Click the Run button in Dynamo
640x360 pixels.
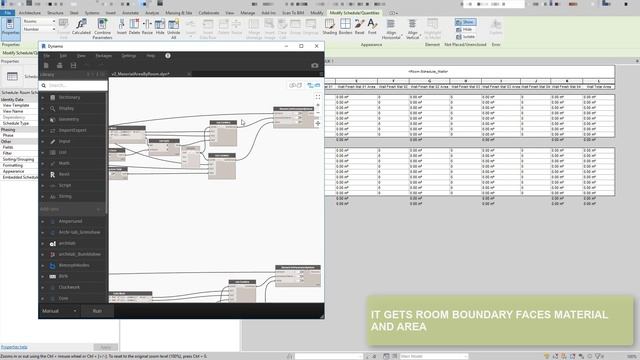(97, 311)
